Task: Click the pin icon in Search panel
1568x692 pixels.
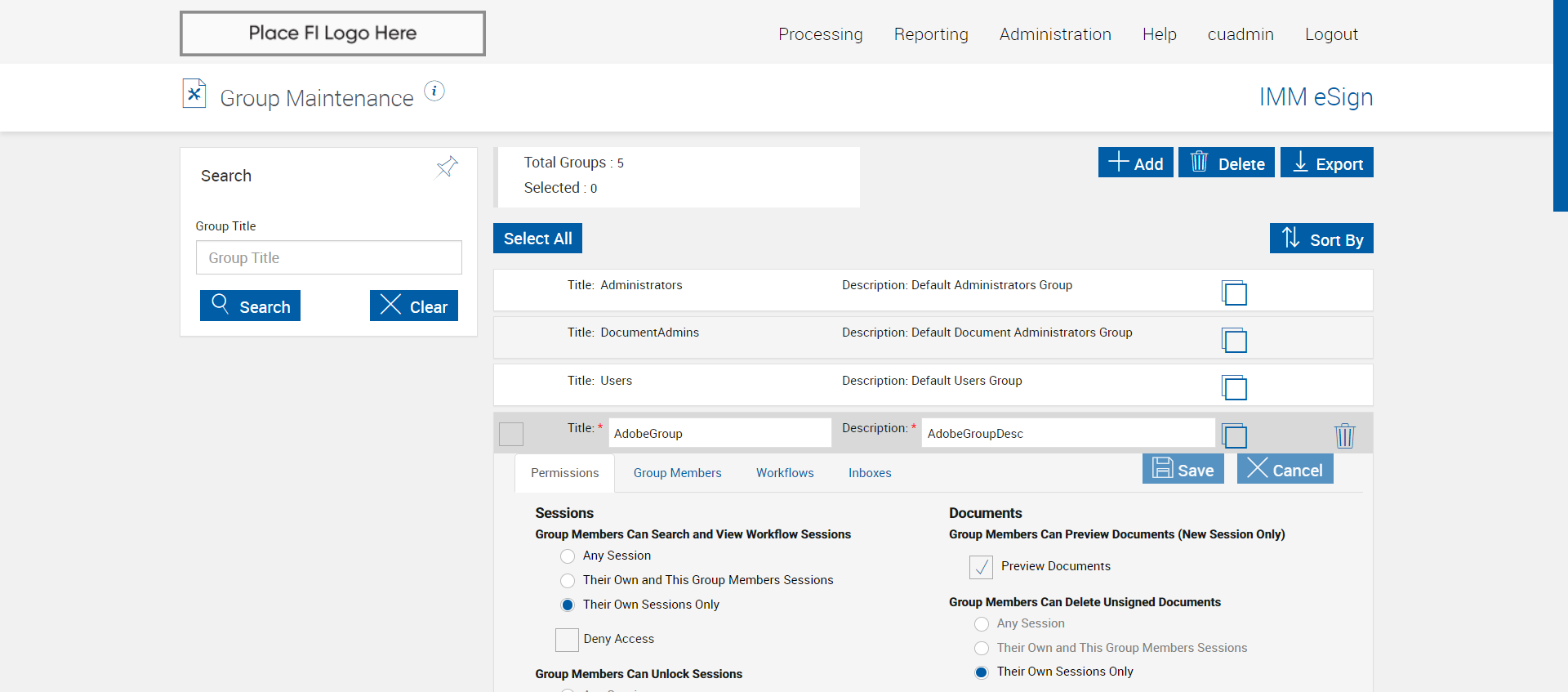Action: click(447, 167)
